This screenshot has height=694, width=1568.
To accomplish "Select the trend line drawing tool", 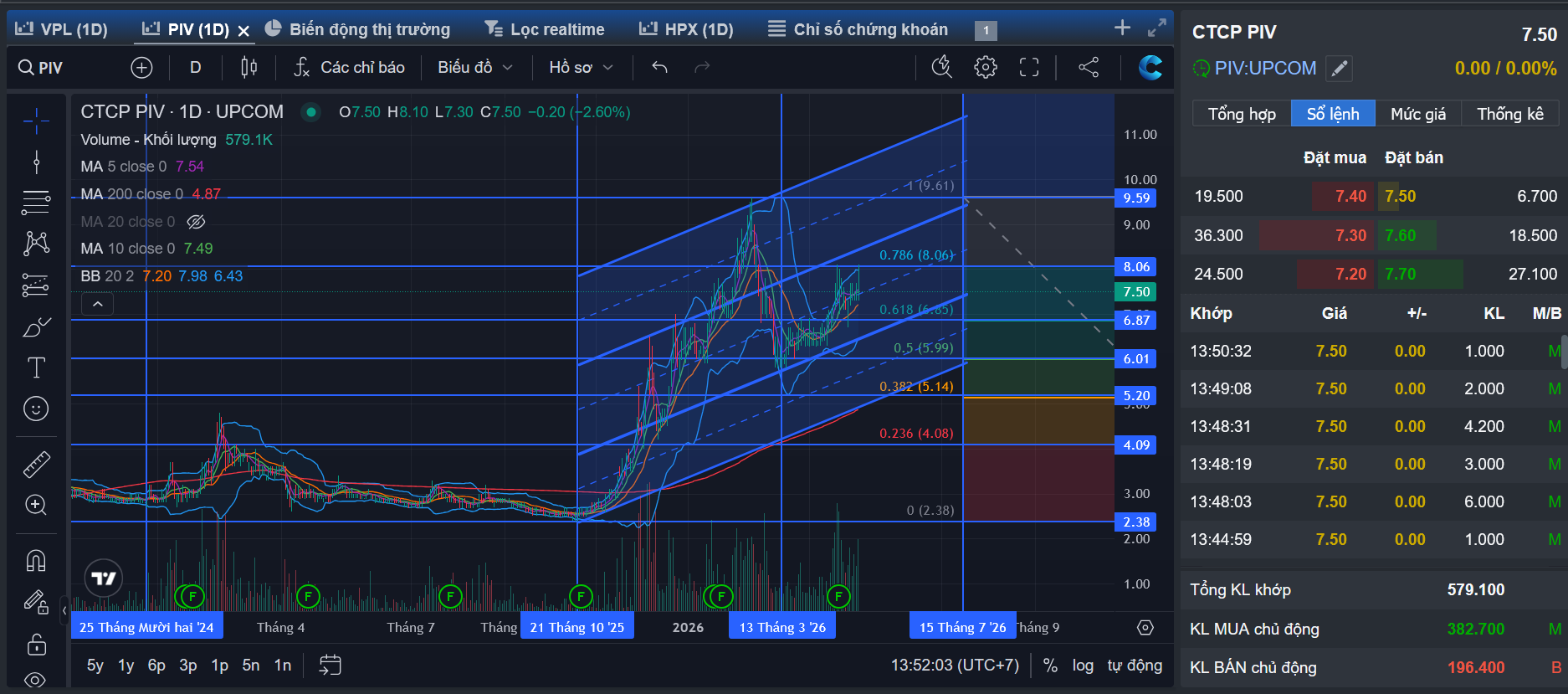I will [36, 162].
